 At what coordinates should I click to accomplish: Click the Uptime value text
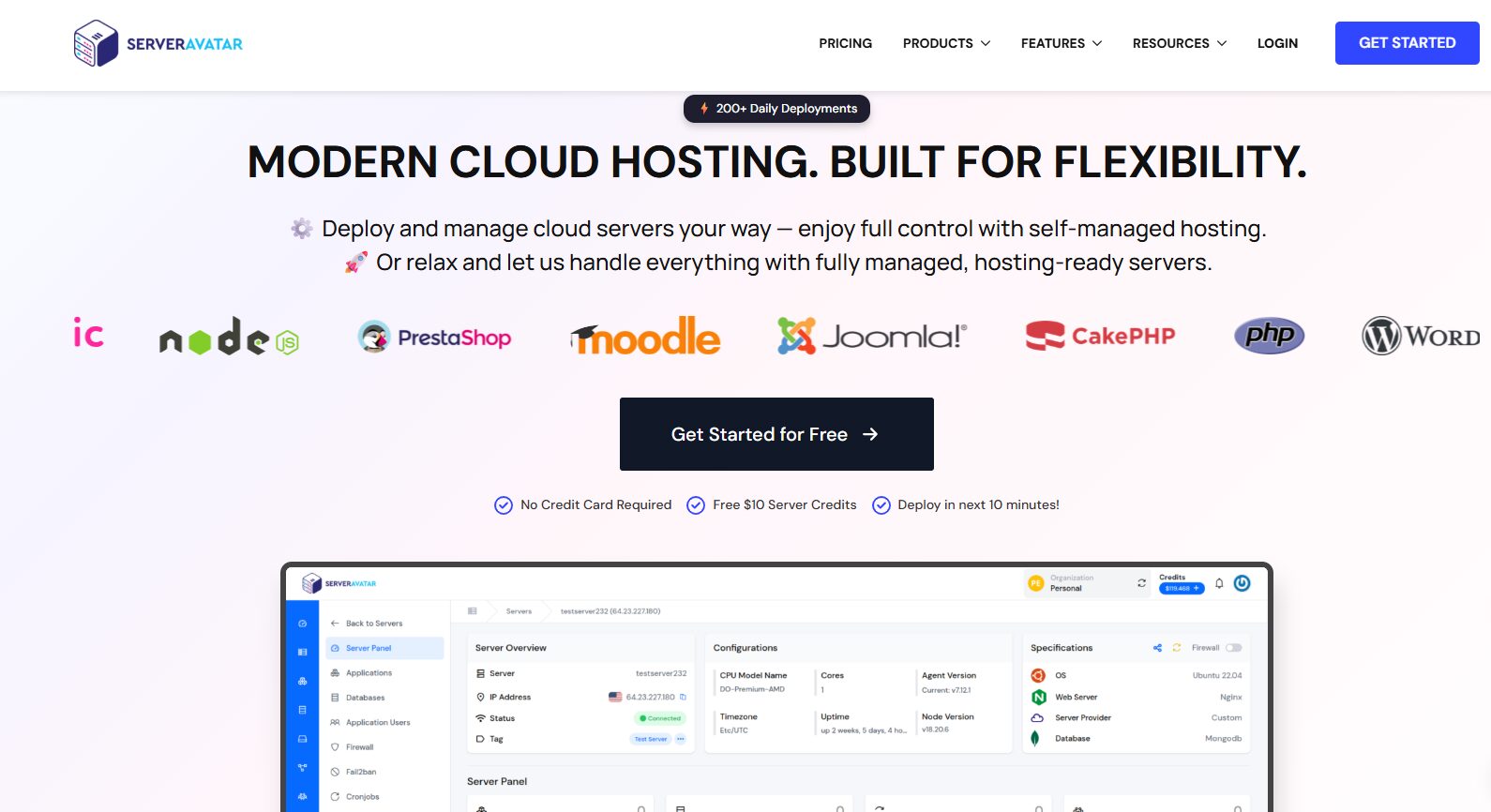coord(864,730)
